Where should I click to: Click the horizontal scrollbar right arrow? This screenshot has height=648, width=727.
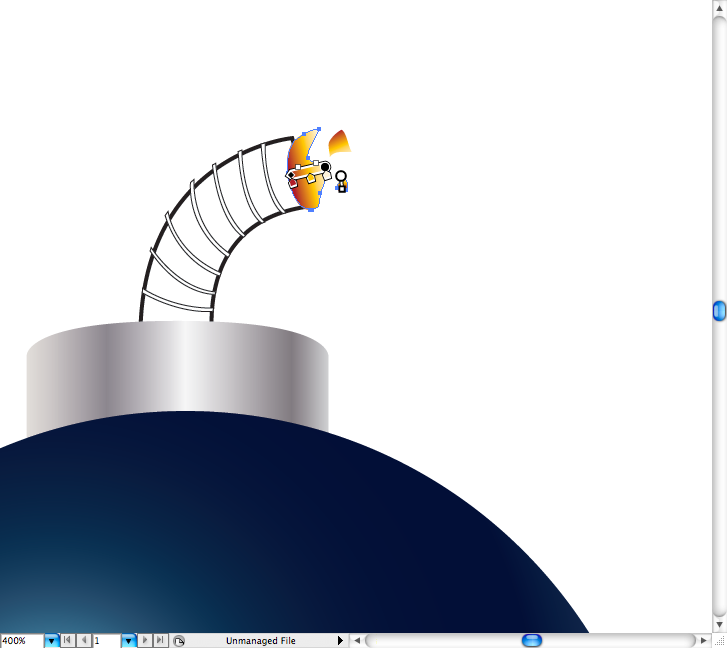[x=704, y=640]
